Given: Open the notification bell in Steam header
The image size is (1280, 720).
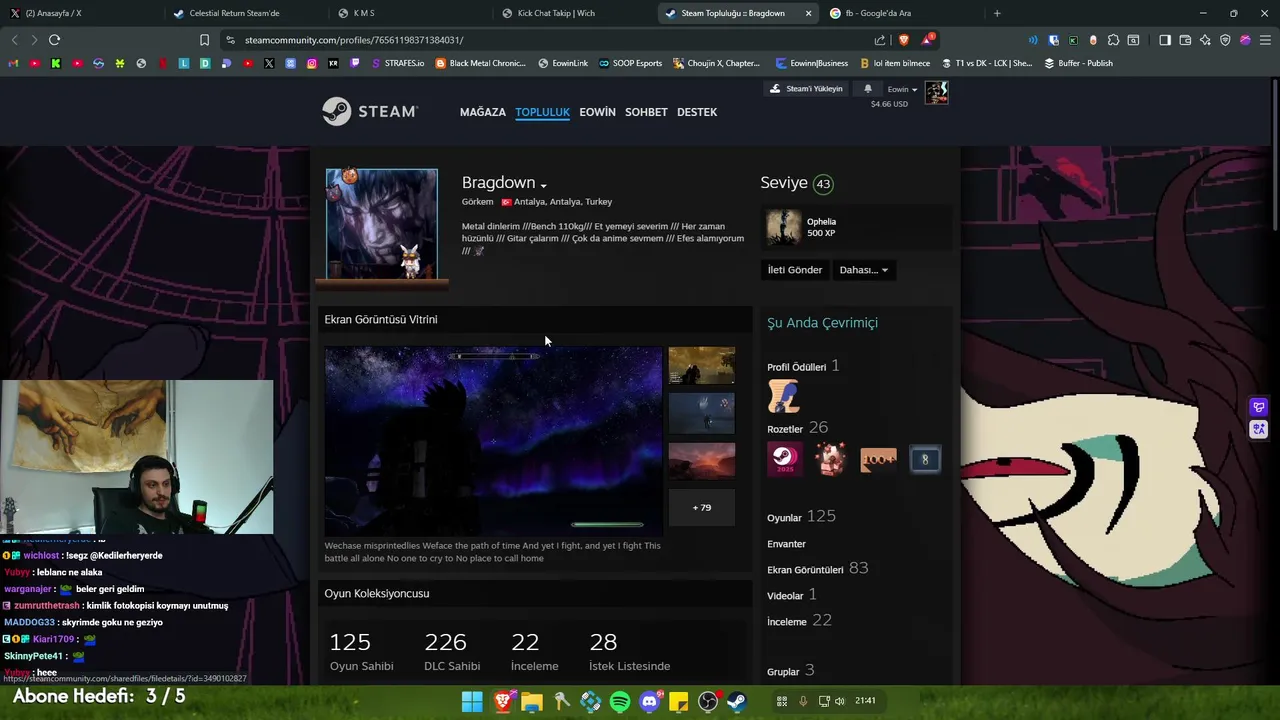Looking at the screenshot, I should click(x=868, y=89).
